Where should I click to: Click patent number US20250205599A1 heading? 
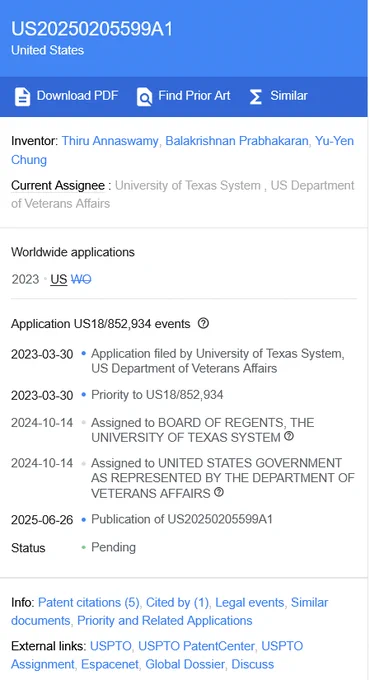coord(92,29)
